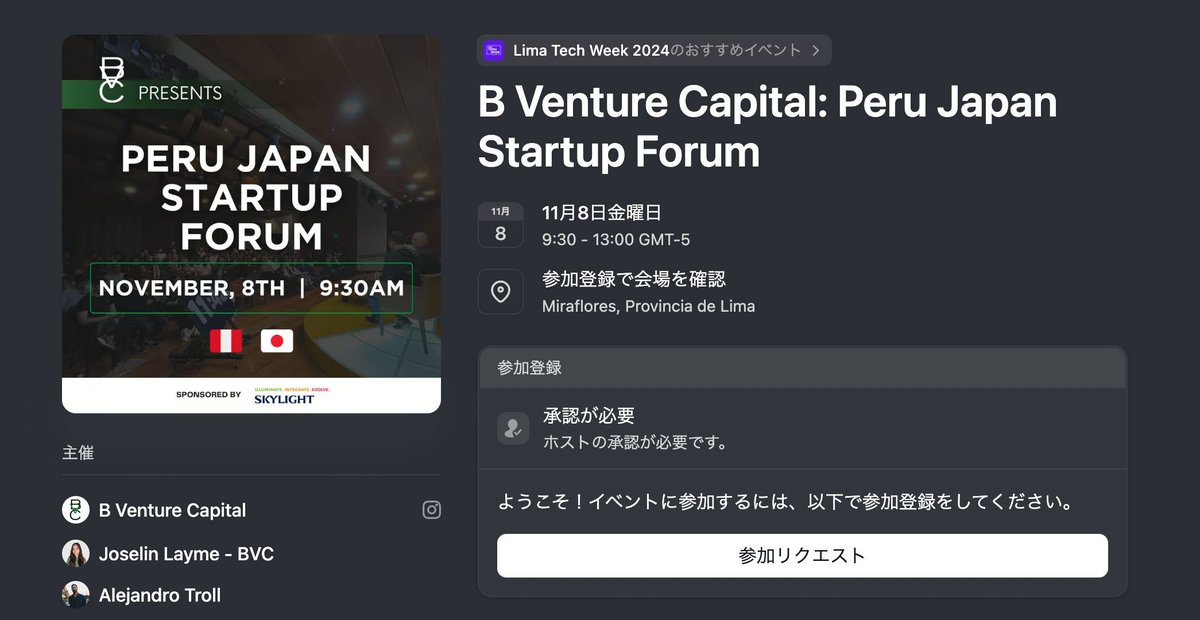
Task: Click Joselin Layme's profile avatar
Action: point(76,554)
